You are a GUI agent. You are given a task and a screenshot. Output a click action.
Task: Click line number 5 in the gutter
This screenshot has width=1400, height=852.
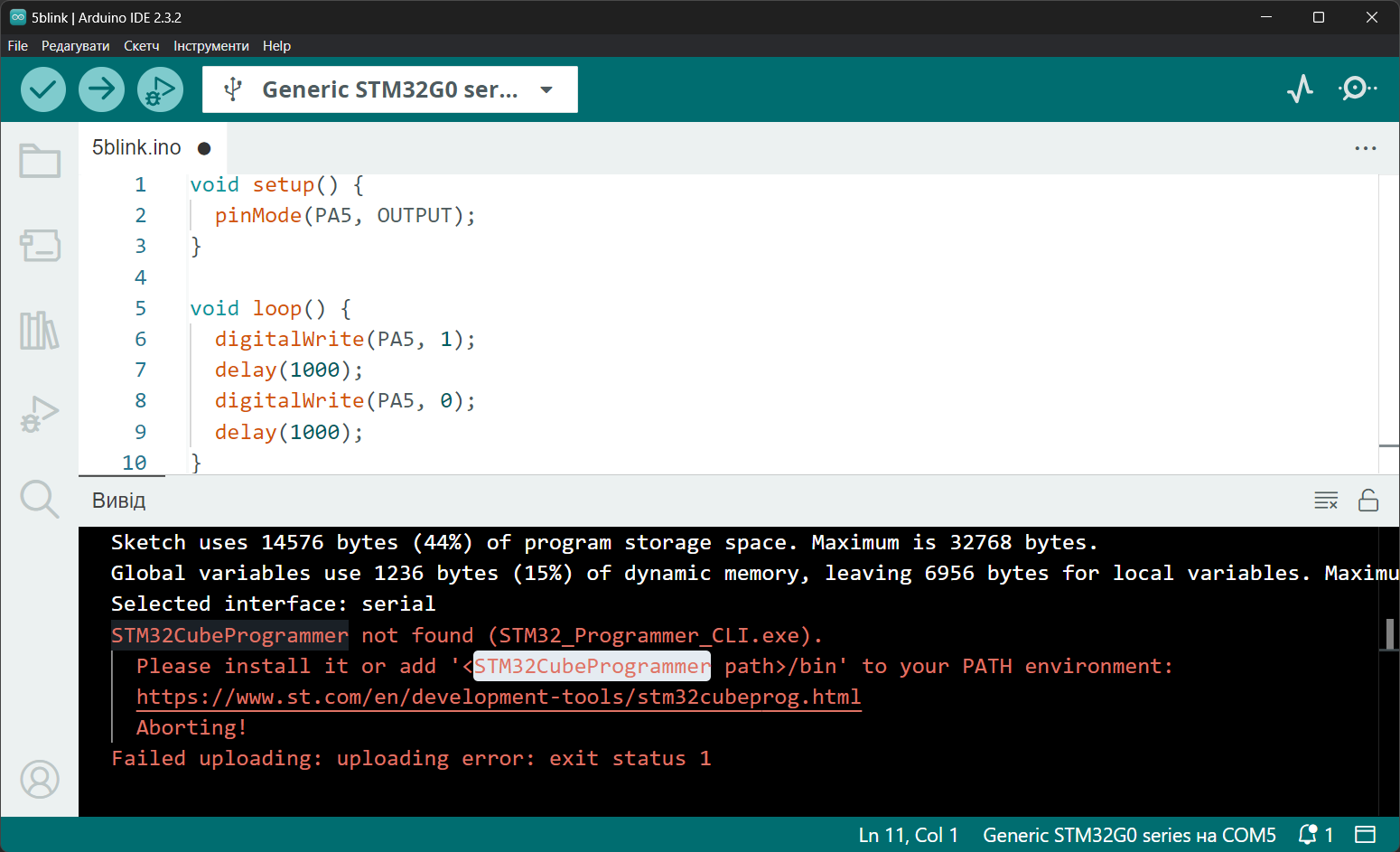(140, 309)
